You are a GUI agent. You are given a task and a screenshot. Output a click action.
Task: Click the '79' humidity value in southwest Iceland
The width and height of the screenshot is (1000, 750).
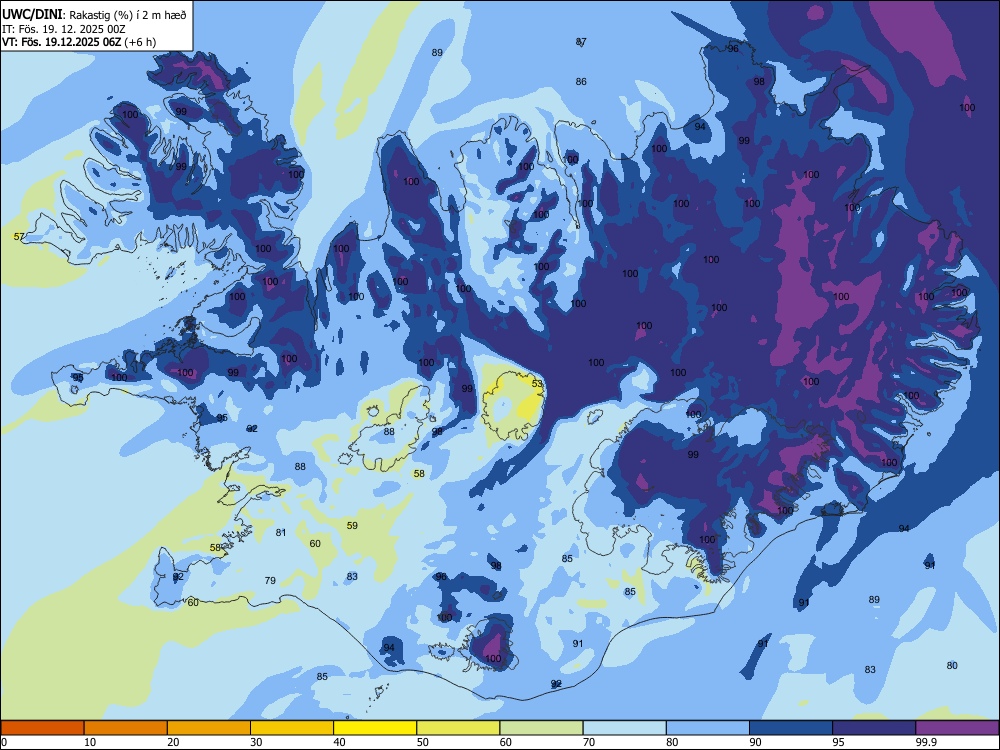[x=270, y=580]
